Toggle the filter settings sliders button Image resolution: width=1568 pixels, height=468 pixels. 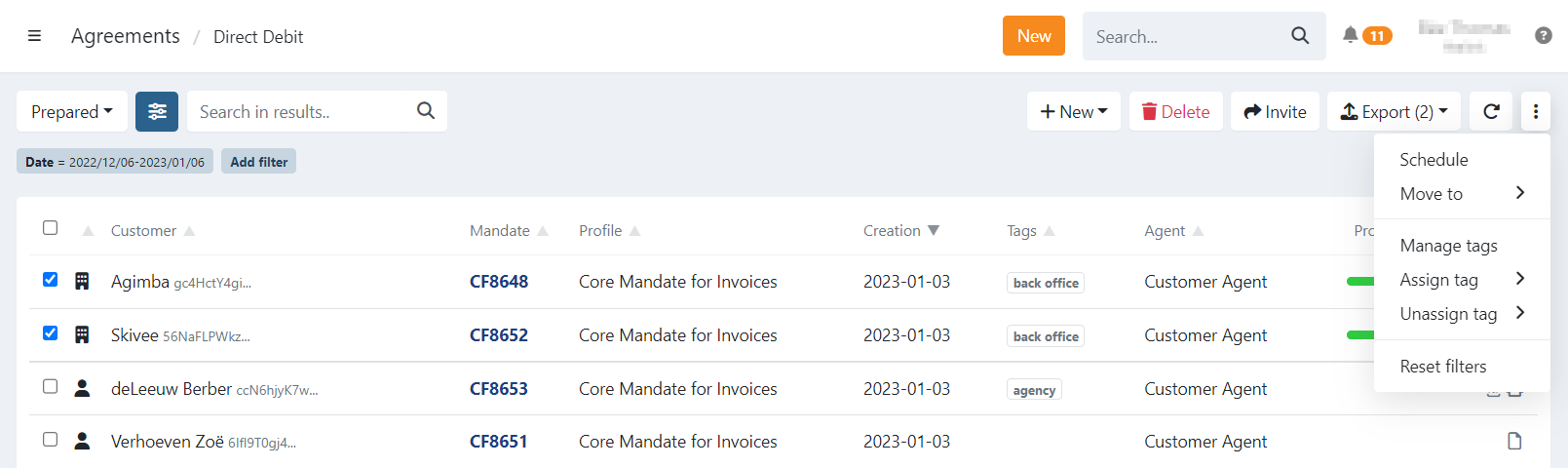point(157,111)
